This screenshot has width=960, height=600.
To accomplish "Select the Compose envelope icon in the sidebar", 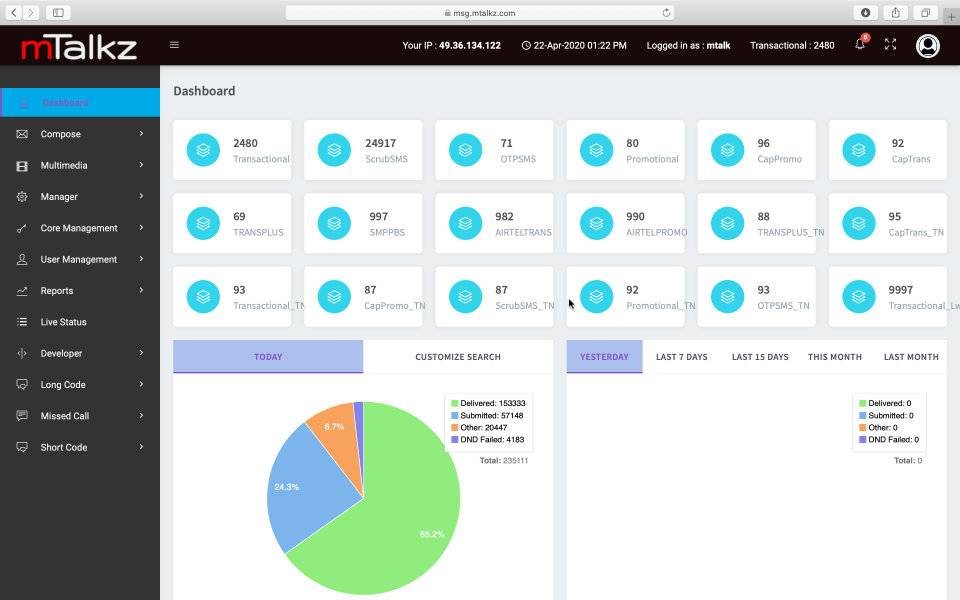I will click(22, 133).
